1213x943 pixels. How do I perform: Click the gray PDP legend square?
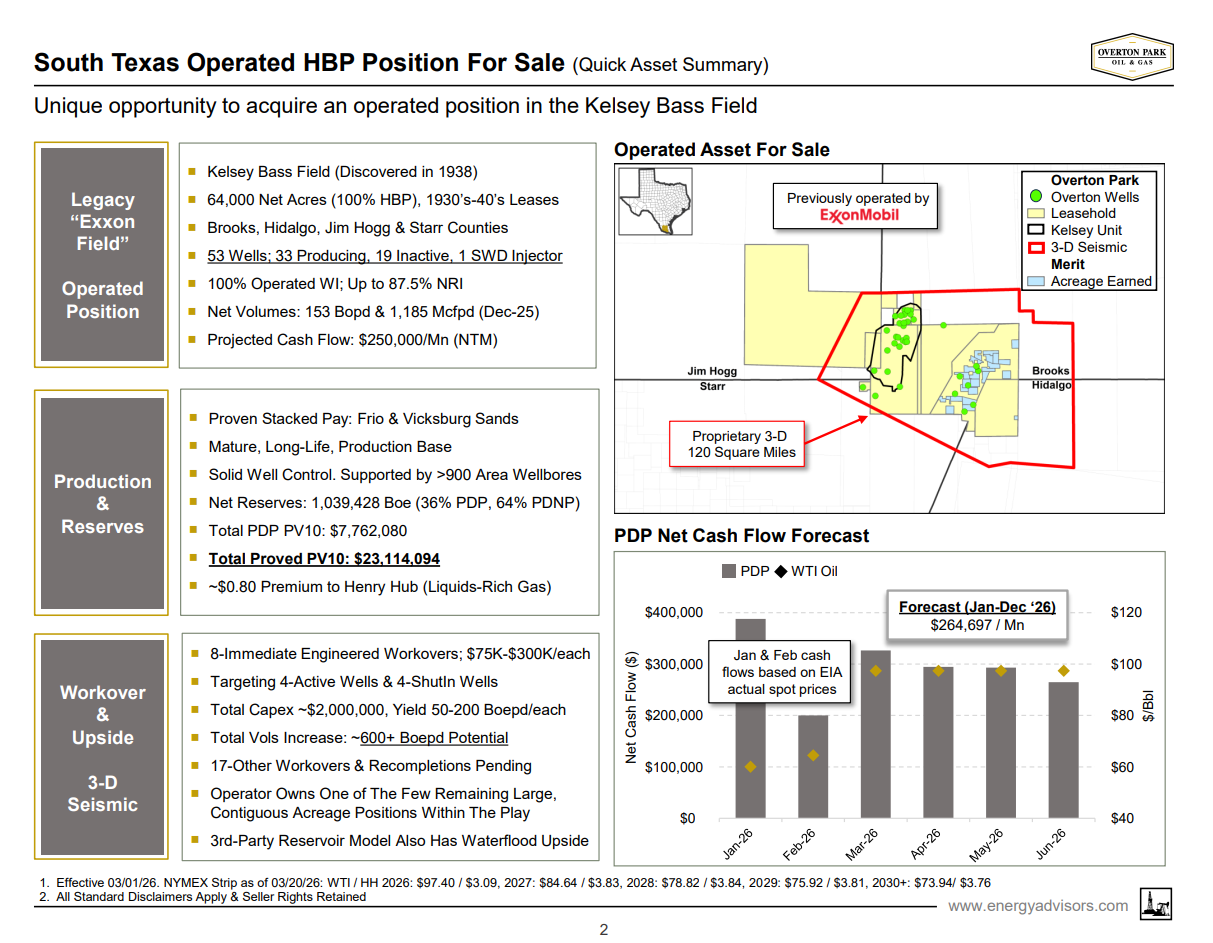pyautogui.click(x=728, y=572)
